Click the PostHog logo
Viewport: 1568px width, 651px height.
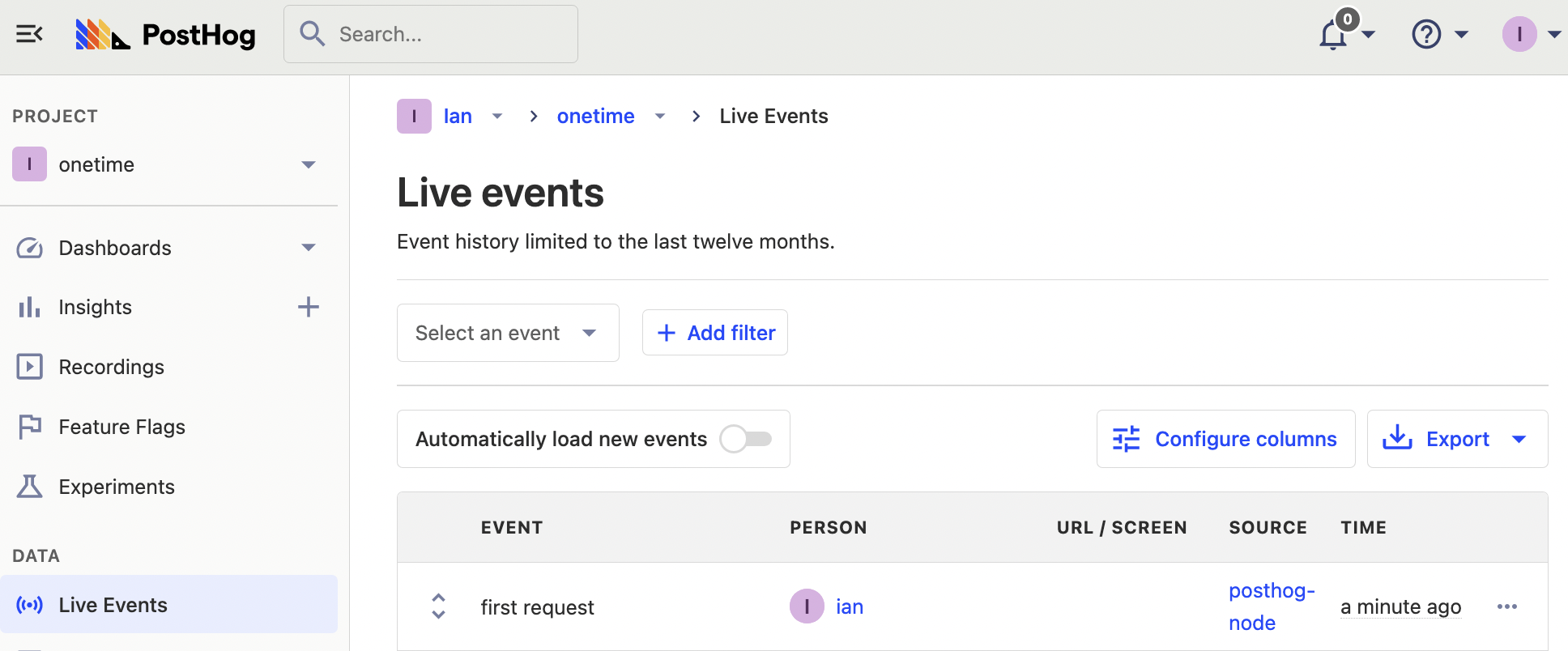point(166,35)
